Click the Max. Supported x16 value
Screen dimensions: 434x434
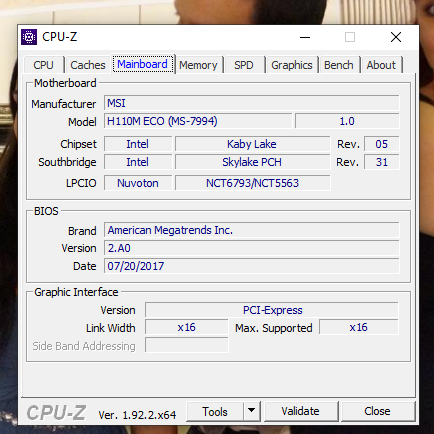pyautogui.click(x=359, y=327)
